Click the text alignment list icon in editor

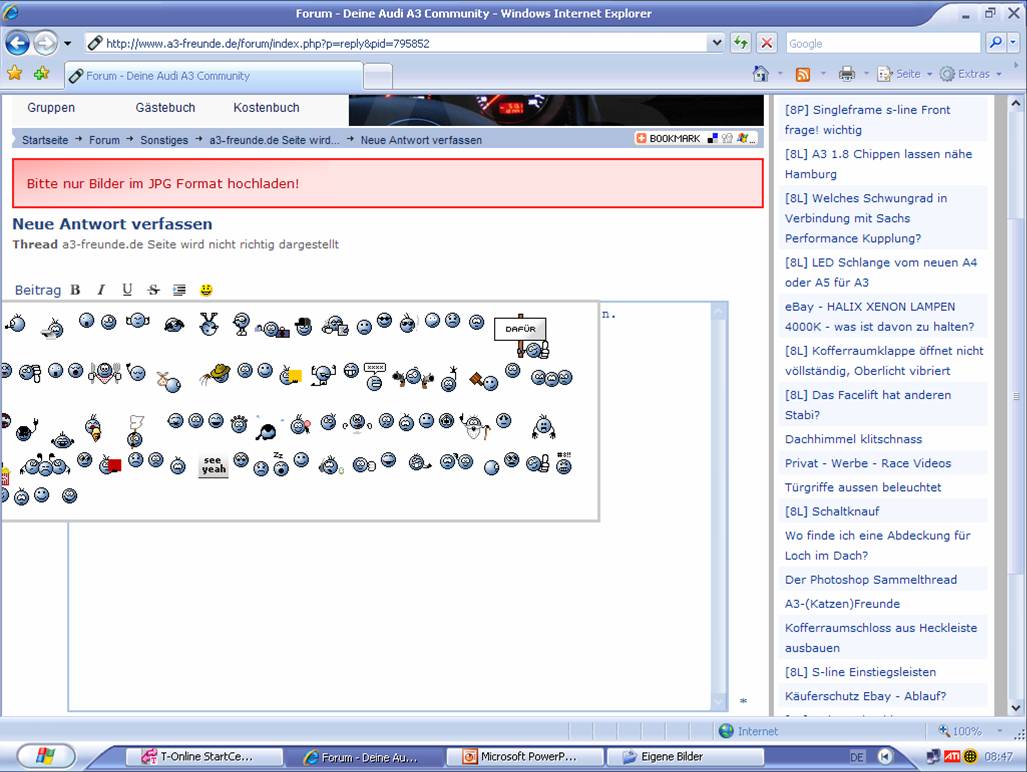[x=179, y=289]
